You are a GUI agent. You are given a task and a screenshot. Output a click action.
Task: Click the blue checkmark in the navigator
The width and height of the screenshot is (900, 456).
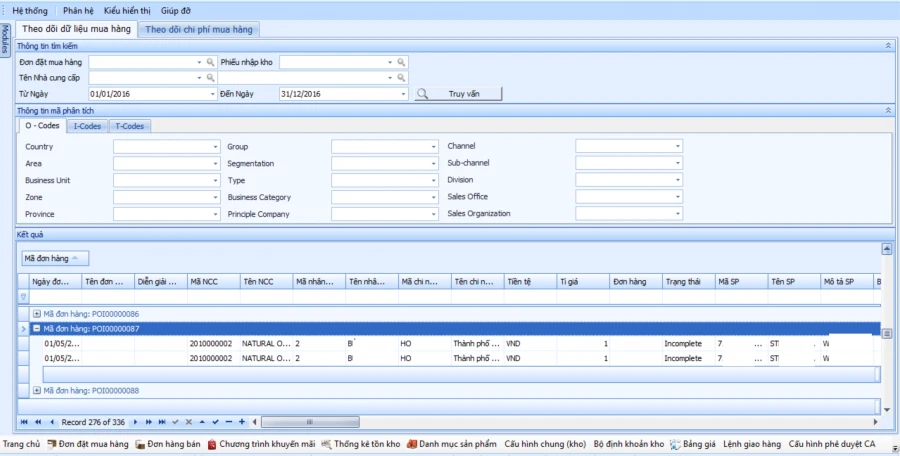[215, 422]
